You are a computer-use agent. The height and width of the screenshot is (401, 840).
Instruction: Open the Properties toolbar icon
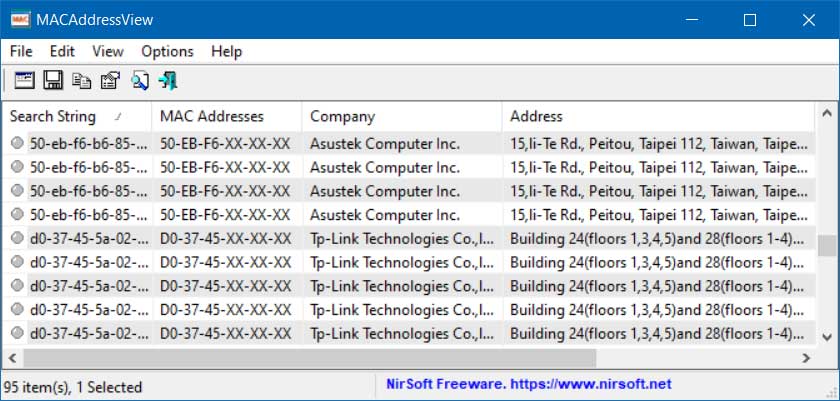pyautogui.click(x=110, y=81)
